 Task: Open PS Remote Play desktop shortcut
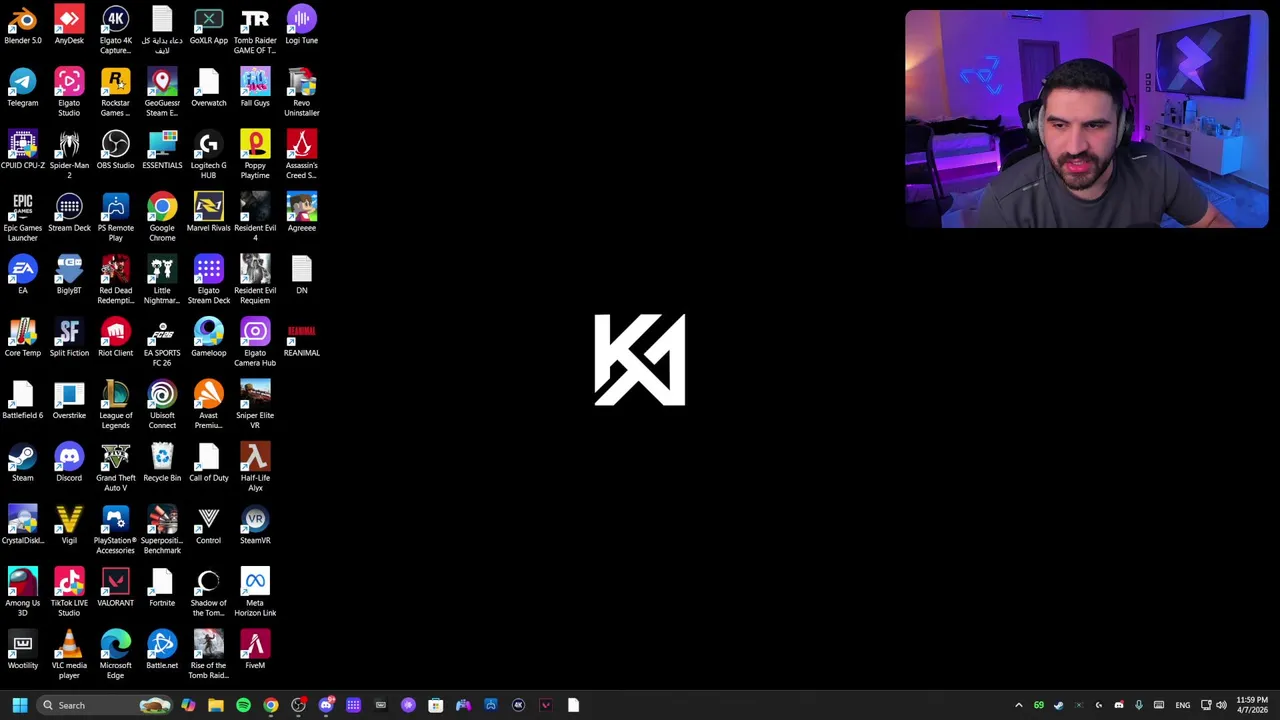(115, 218)
